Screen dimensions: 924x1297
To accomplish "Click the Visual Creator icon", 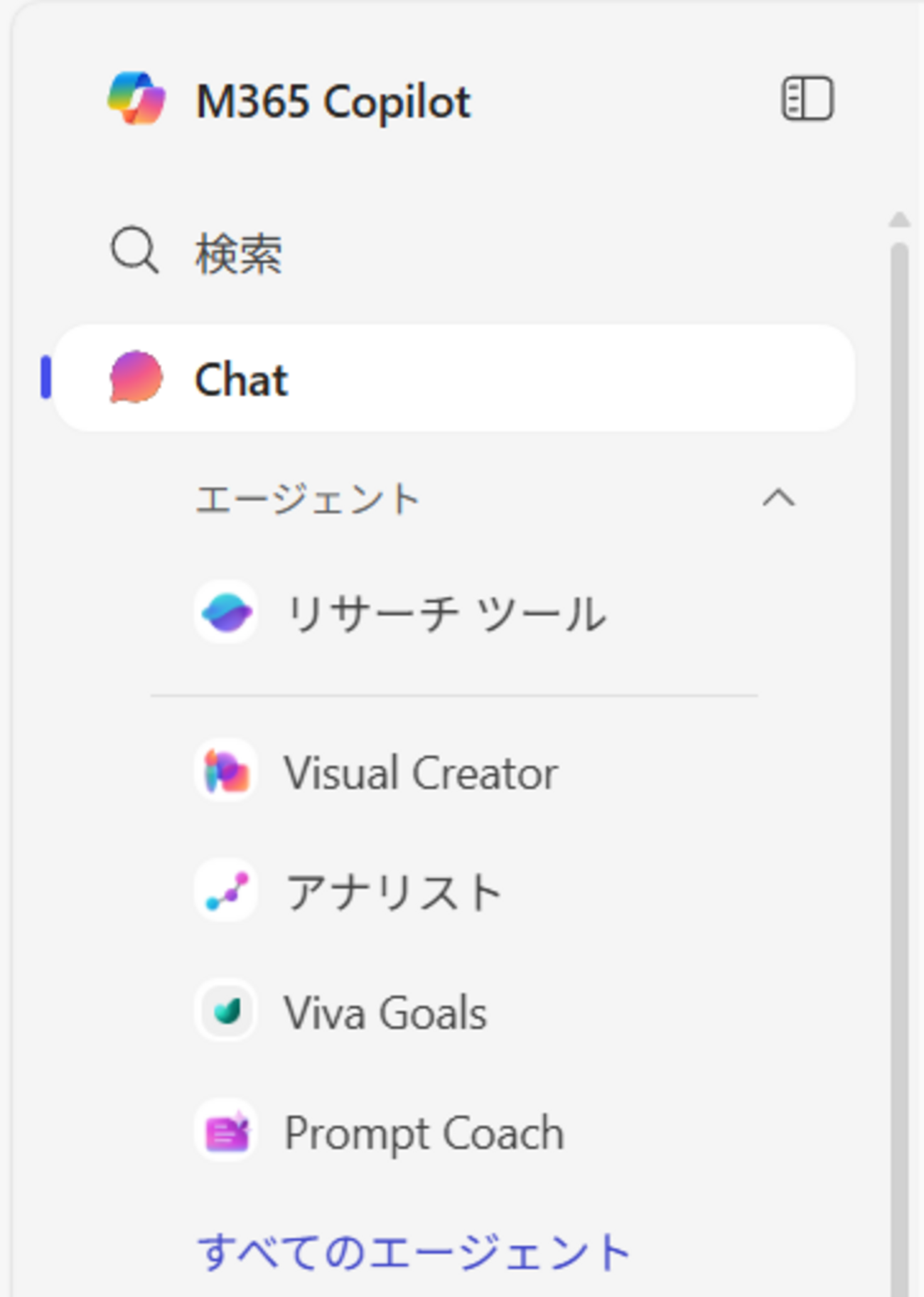I will [226, 772].
